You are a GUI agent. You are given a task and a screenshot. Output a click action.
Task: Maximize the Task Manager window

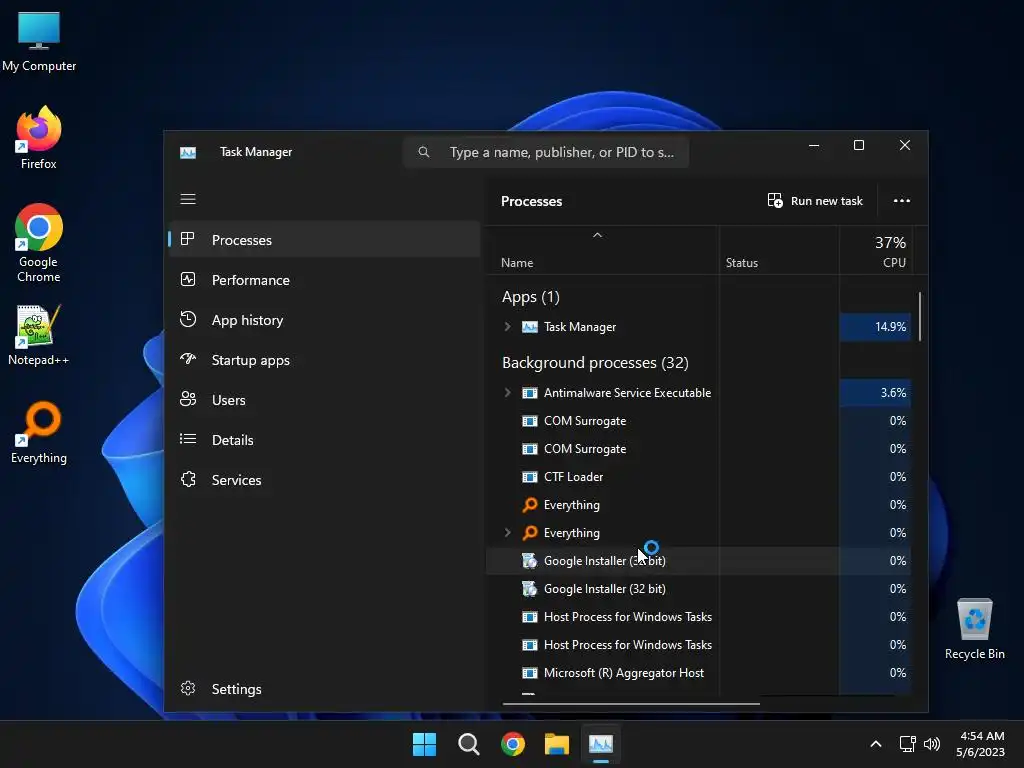tap(859, 145)
